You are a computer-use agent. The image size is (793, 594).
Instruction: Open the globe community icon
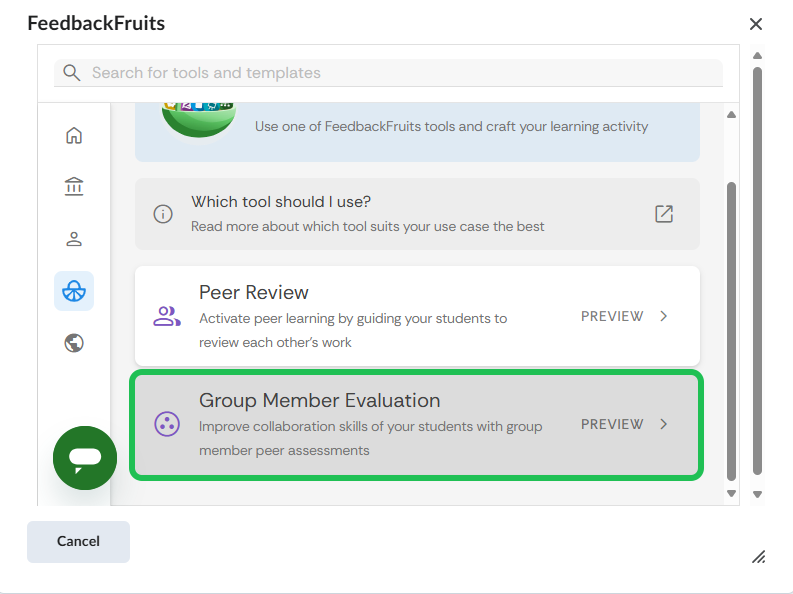click(74, 343)
